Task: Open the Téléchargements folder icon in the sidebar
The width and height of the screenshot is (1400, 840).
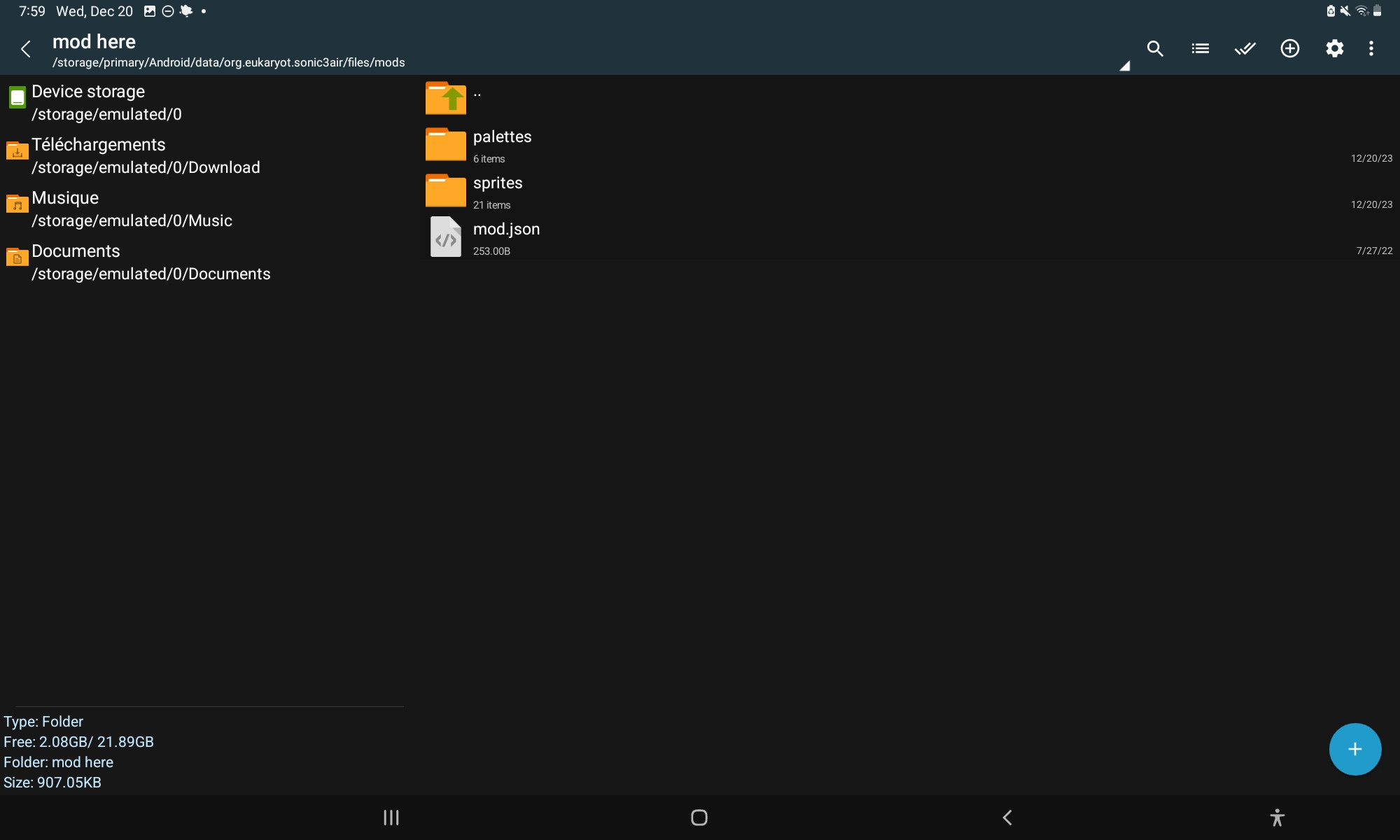Action: (x=17, y=150)
